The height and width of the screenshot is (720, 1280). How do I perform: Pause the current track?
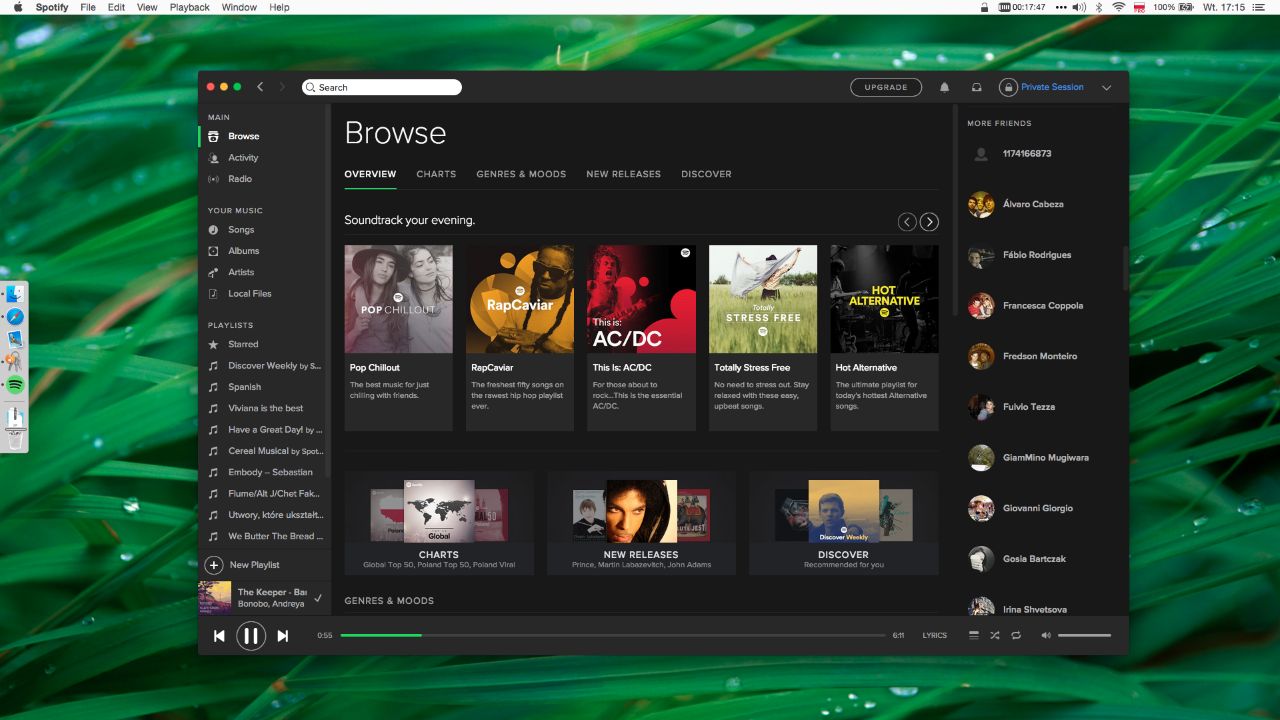pos(251,636)
